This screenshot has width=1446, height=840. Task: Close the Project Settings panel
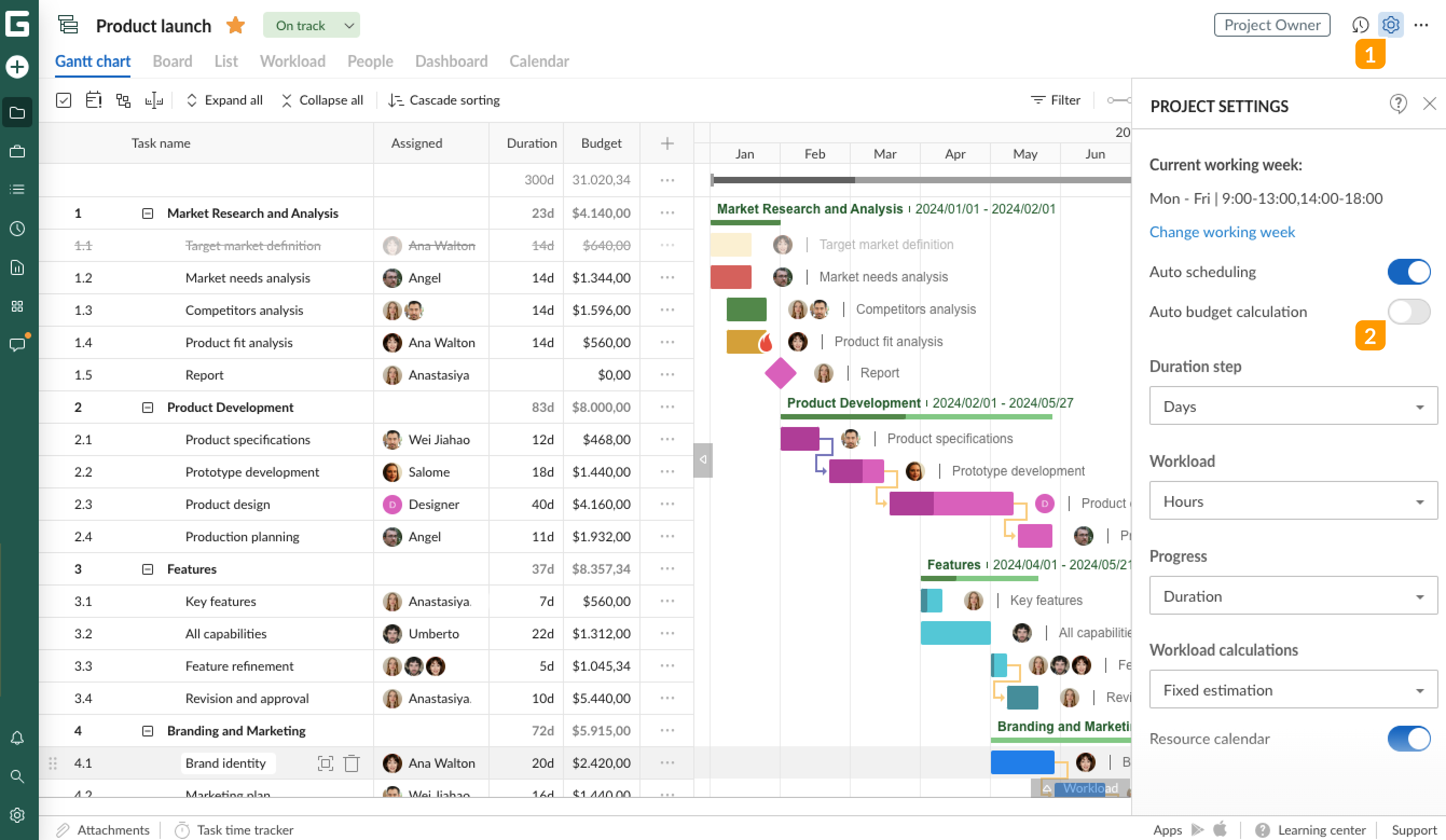pyautogui.click(x=1429, y=104)
